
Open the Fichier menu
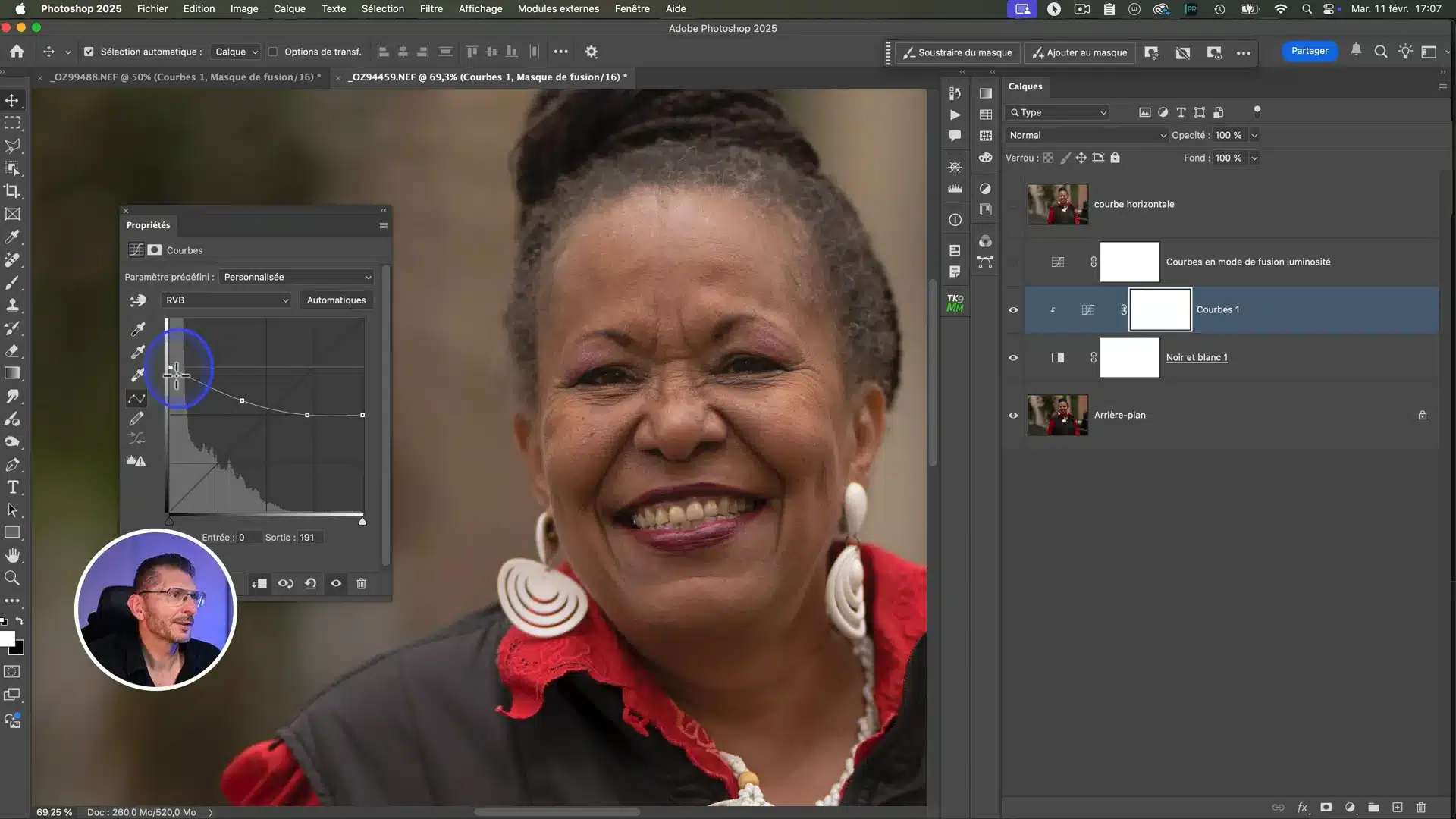(152, 8)
